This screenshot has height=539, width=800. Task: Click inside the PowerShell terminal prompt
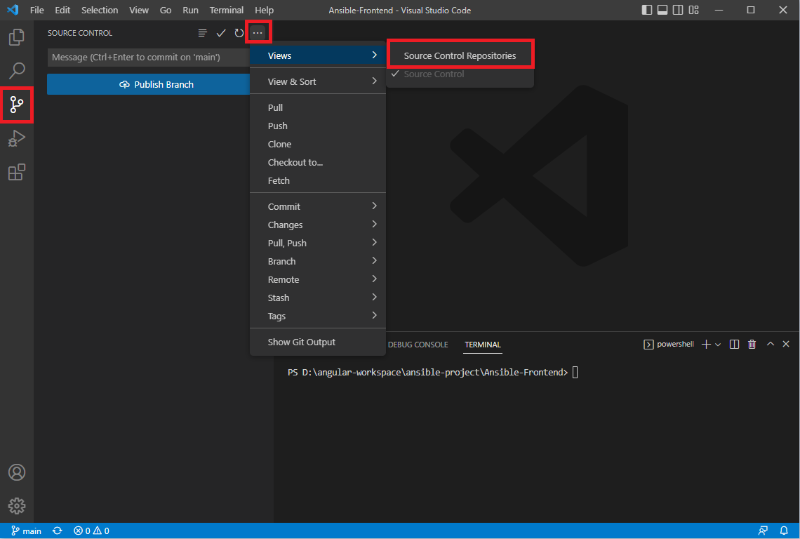click(576, 372)
